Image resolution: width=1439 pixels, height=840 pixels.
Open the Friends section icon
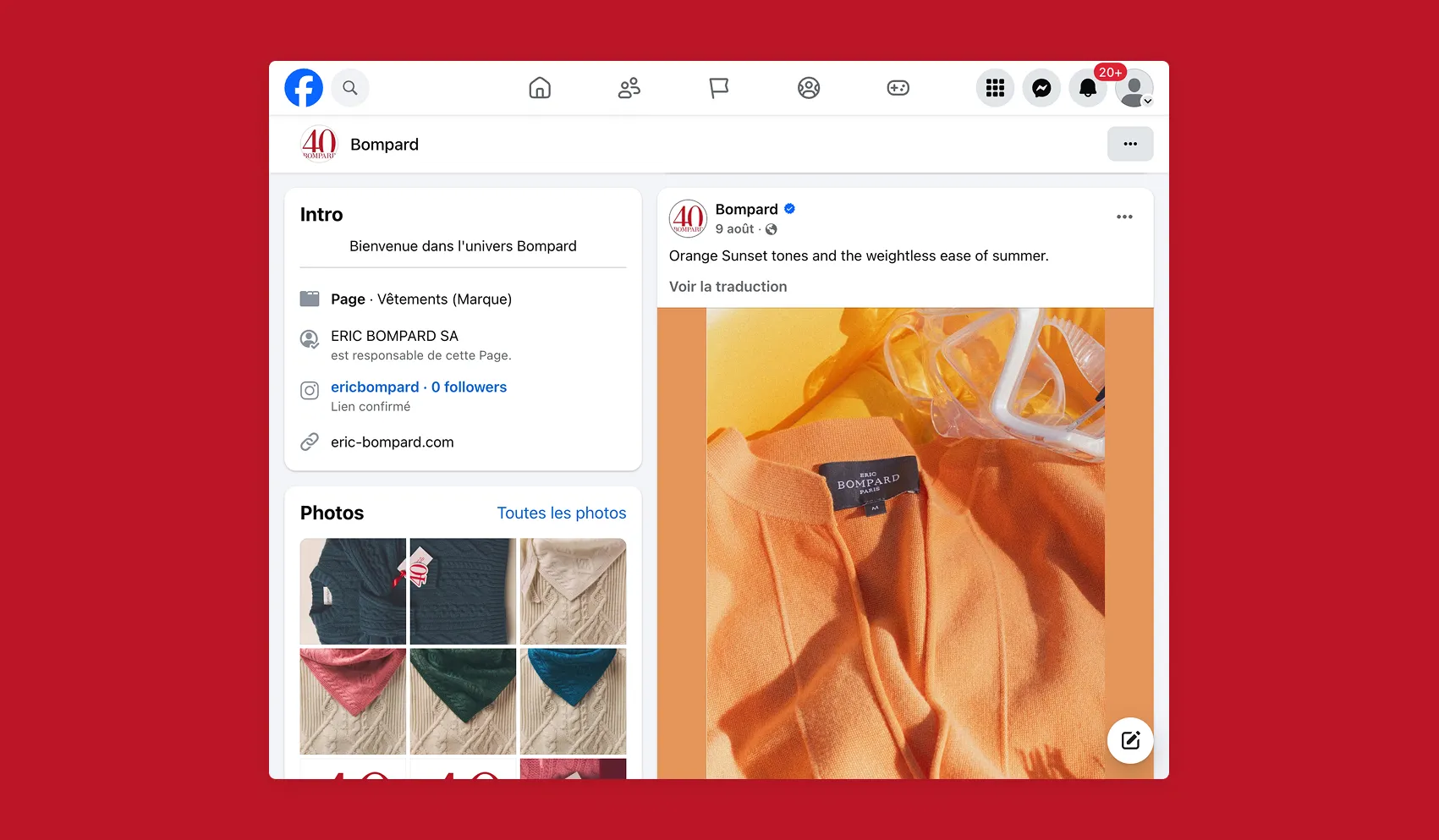(629, 87)
